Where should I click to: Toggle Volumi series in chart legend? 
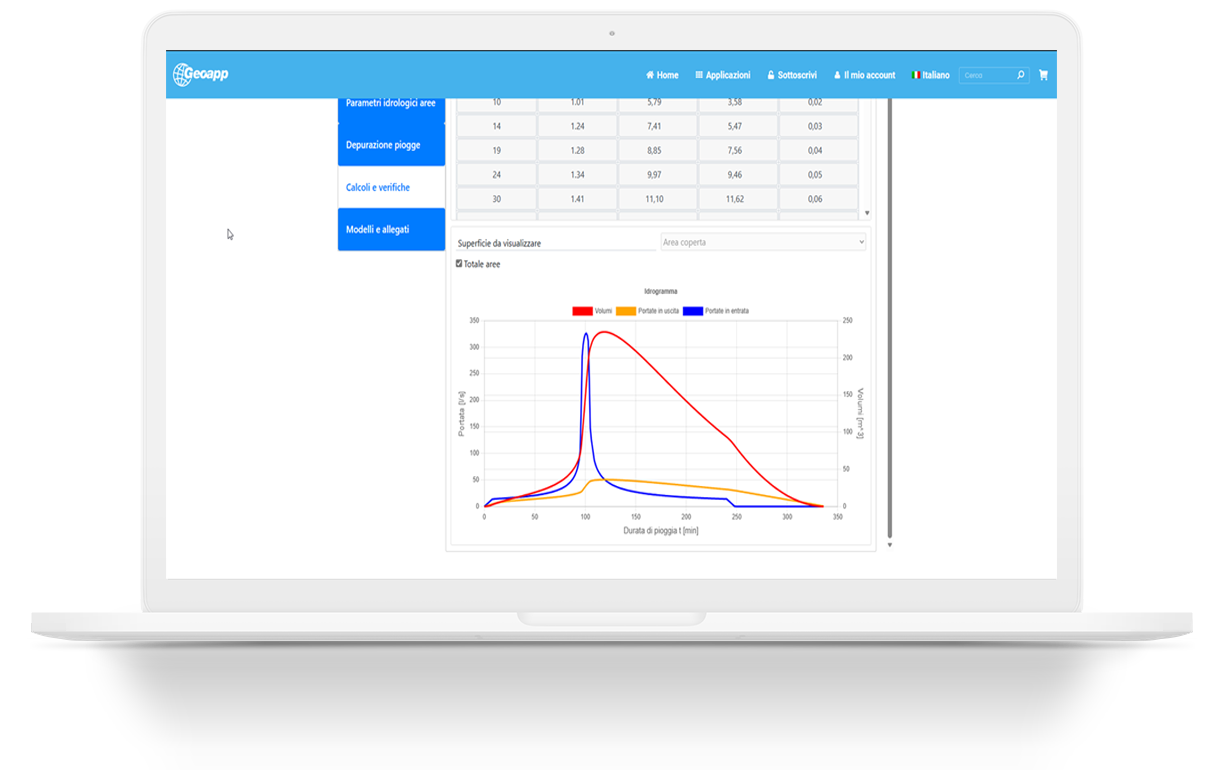pyautogui.click(x=582, y=311)
